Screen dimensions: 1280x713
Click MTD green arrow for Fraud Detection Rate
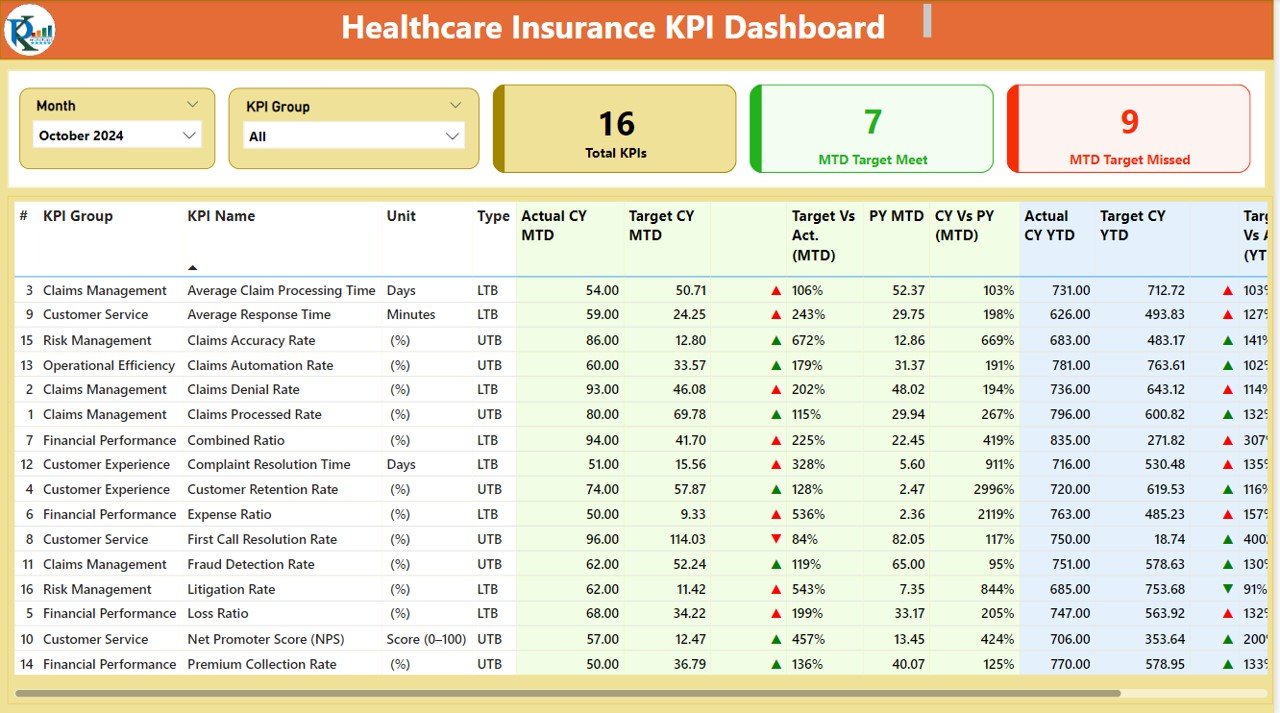[x=776, y=565]
